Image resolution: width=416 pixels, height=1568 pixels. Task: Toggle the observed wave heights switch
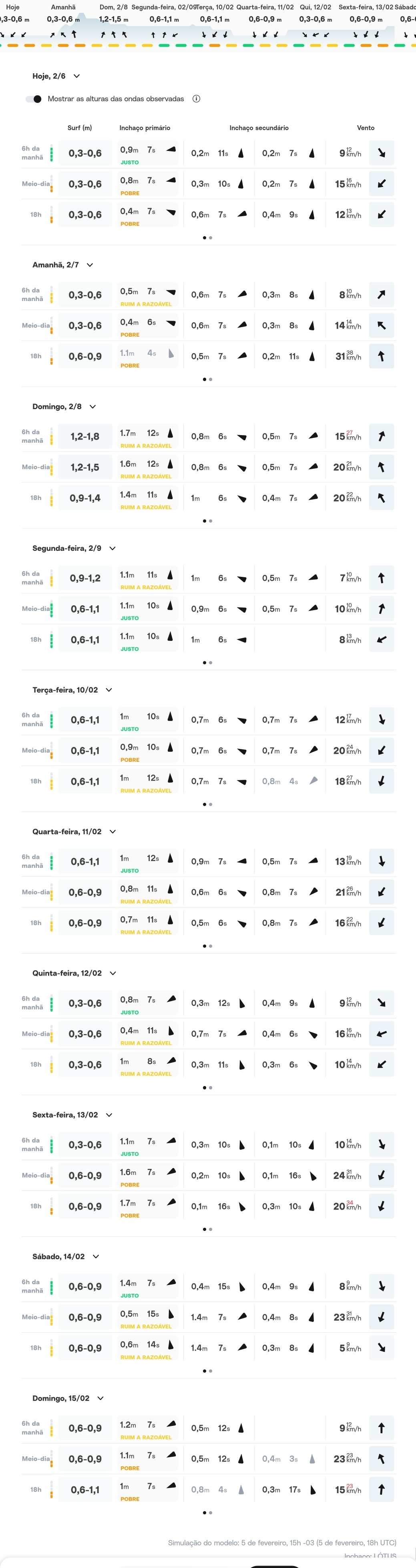[x=34, y=99]
